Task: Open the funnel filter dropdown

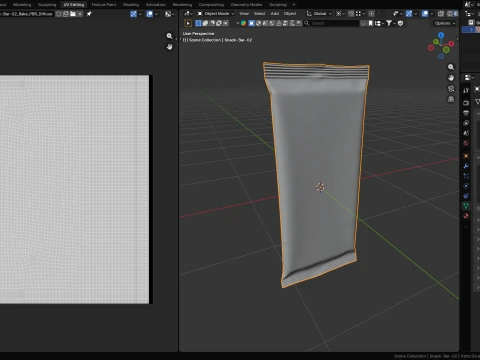Action: pyautogui.click(x=390, y=23)
